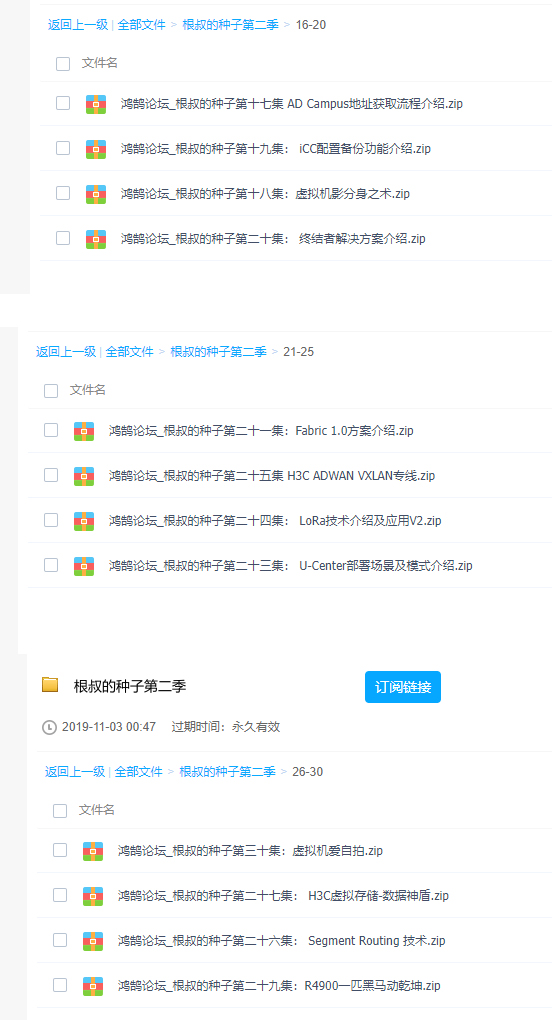Toggle select-all checkbox in 26-30 folder header

(60, 811)
